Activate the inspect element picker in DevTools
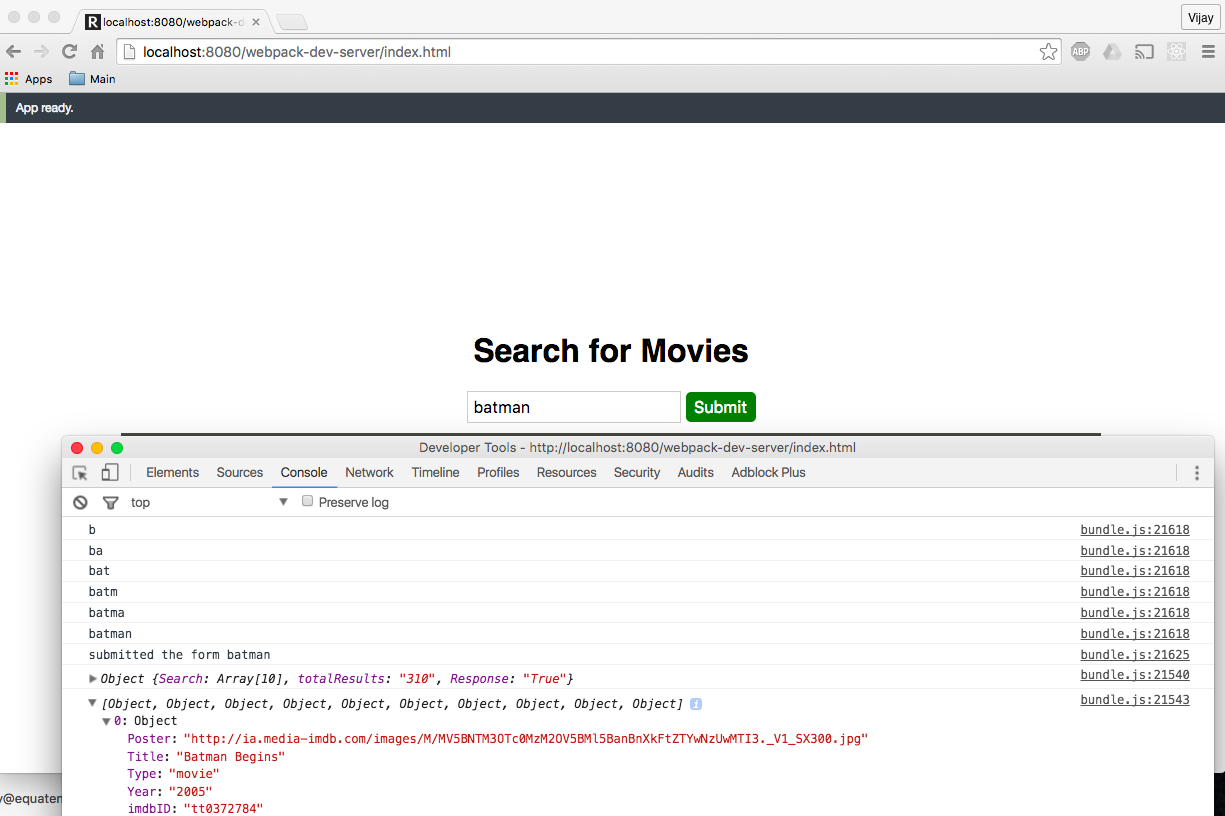 pyautogui.click(x=80, y=473)
